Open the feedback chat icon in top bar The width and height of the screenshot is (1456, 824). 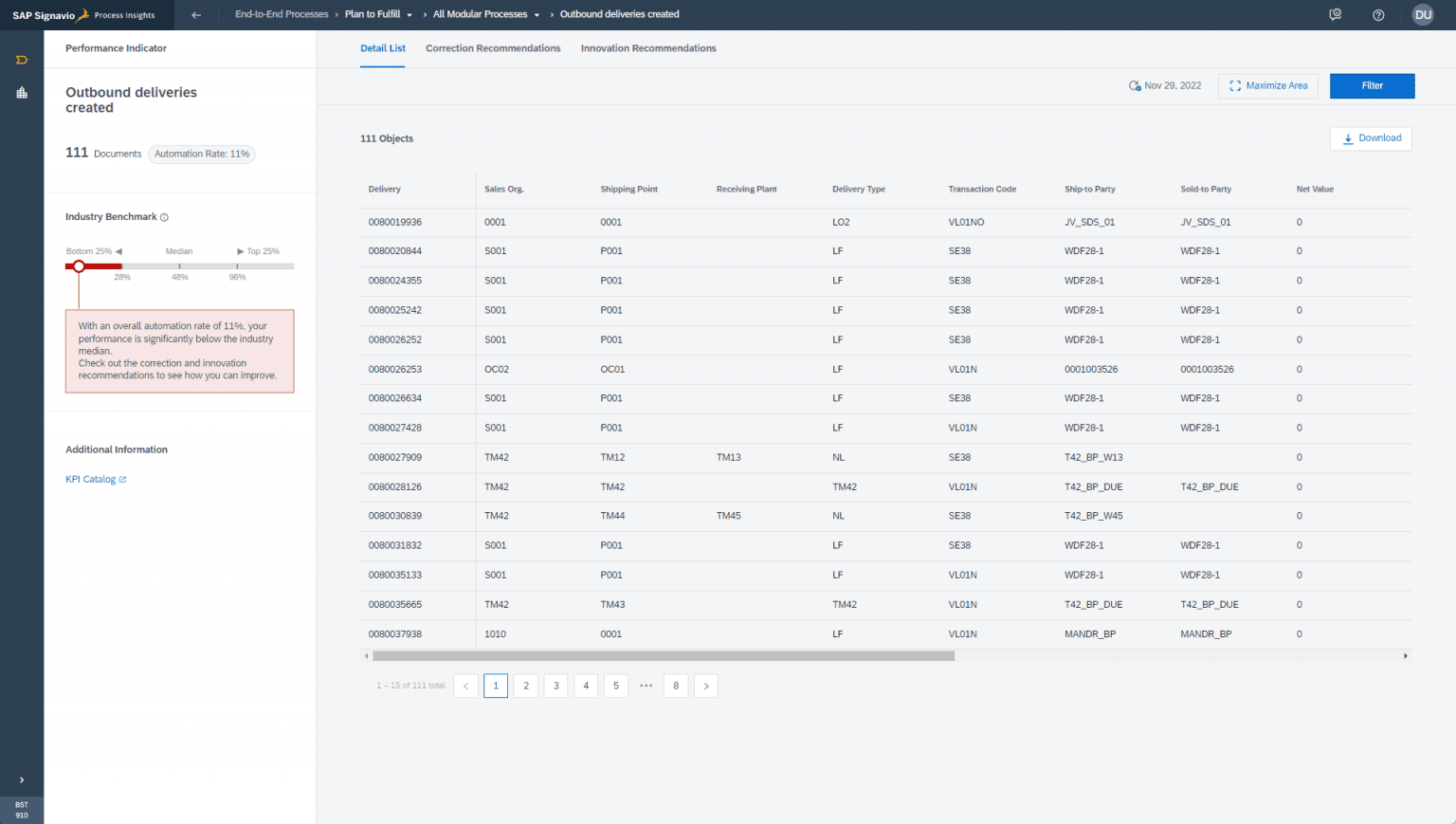[1336, 14]
